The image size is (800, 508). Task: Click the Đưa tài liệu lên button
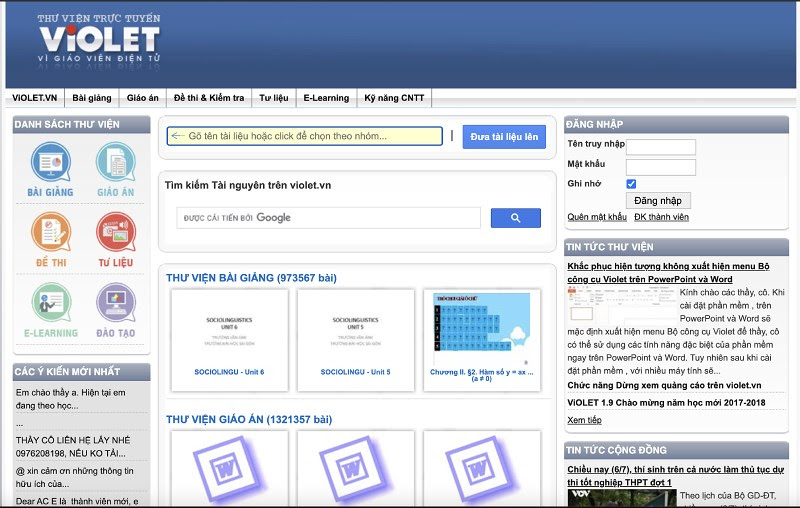point(504,137)
